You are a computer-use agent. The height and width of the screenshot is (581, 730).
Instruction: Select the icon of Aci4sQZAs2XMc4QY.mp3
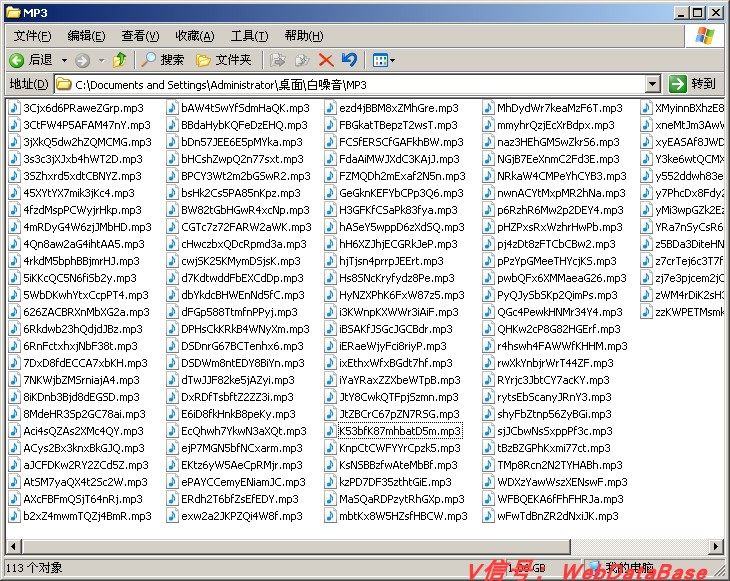pyautogui.click(x=14, y=431)
